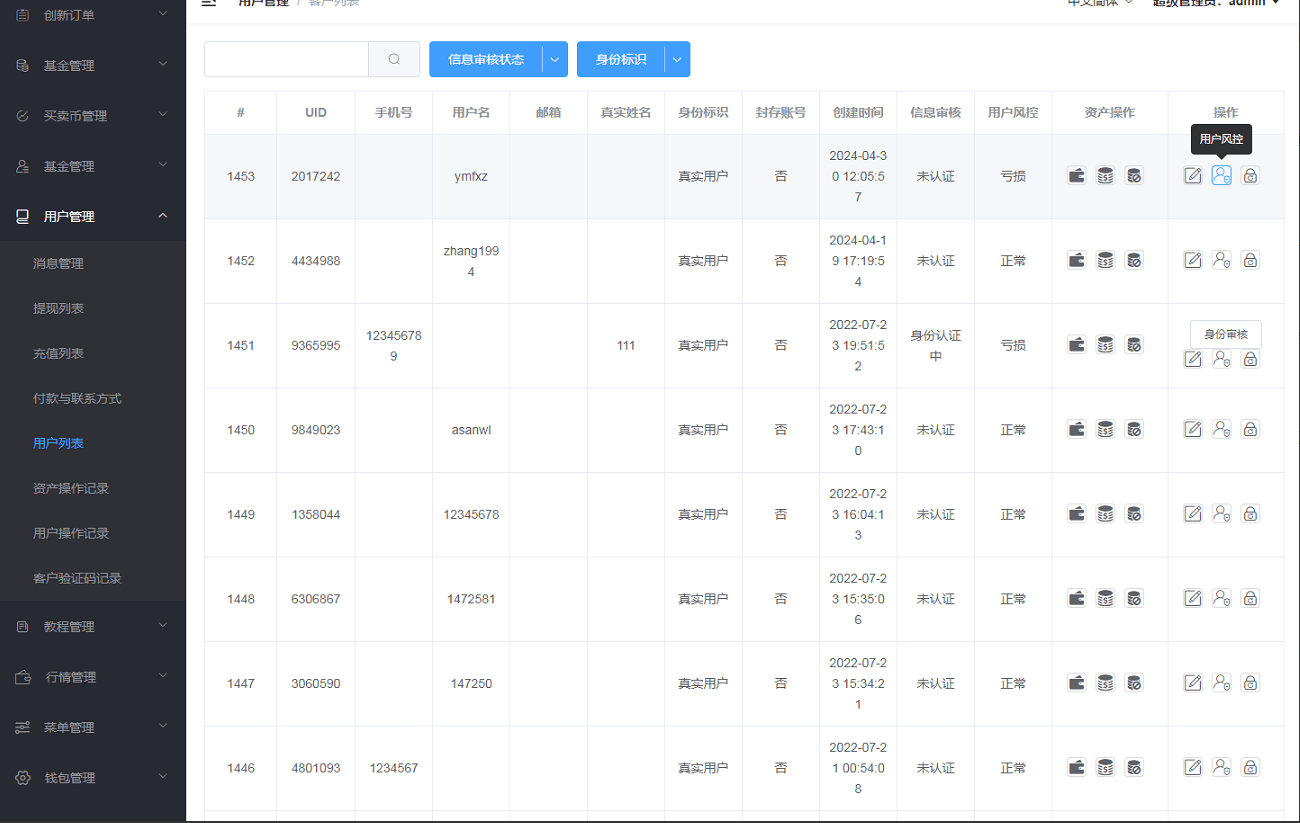Viewport: 1300px width, 823px height.
Task: Expand the 行情管理 sidebar menu
Action: click(93, 677)
